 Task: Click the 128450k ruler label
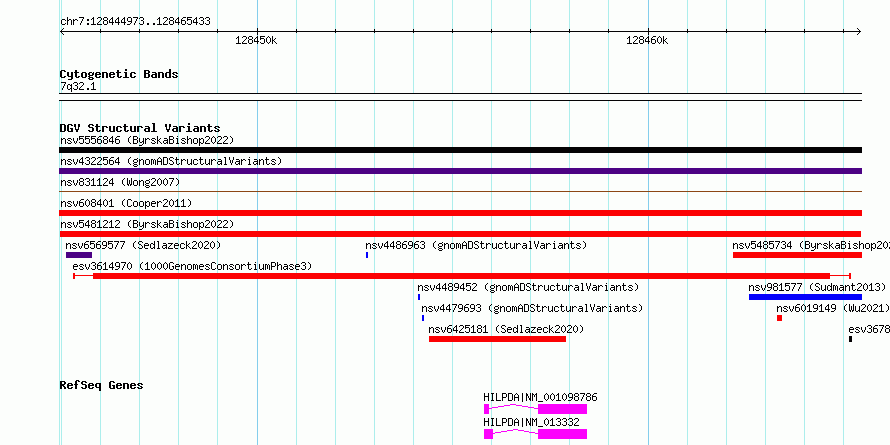click(256, 40)
